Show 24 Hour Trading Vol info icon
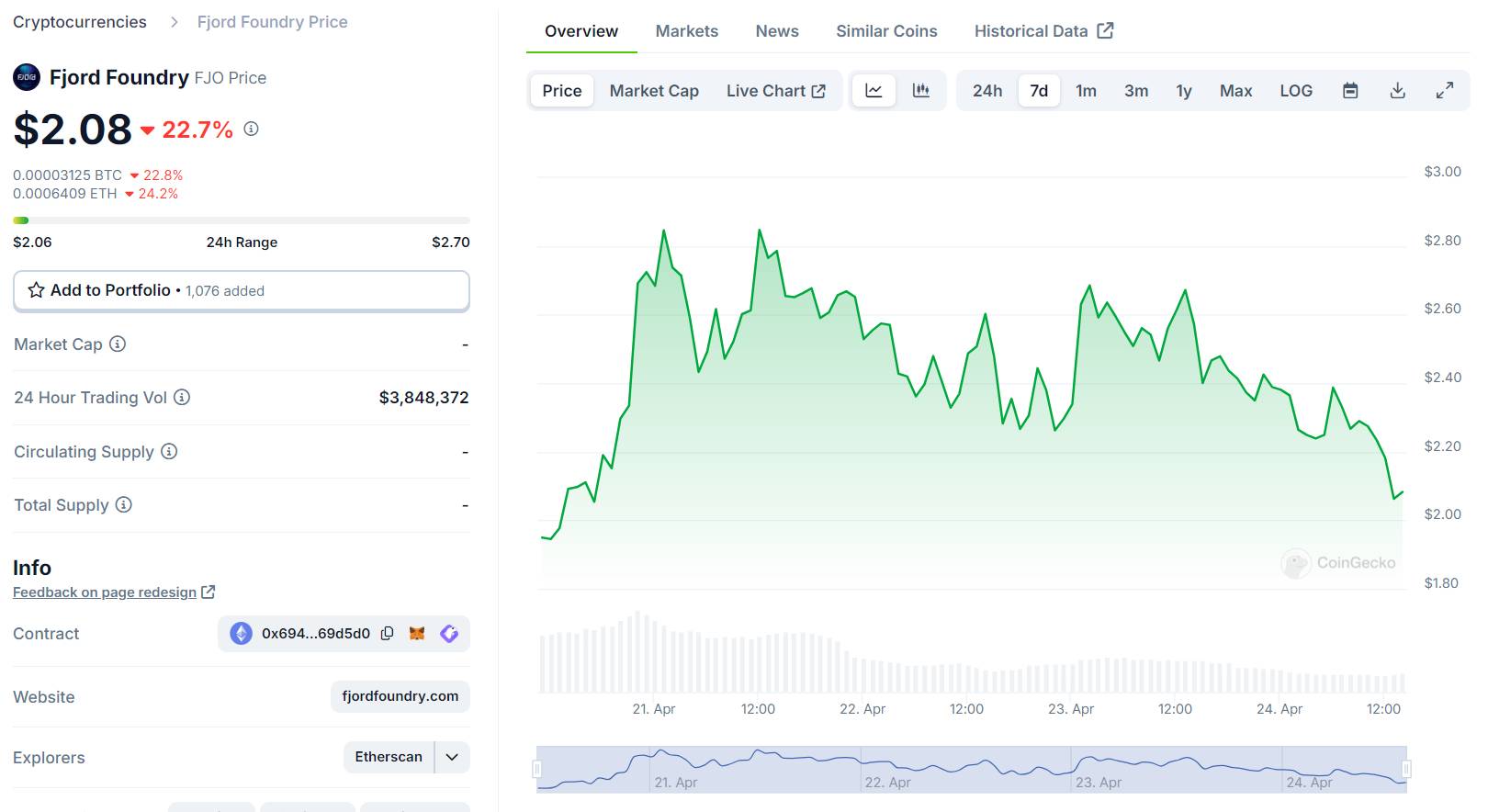The width and height of the screenshot is (1488, 812). tap(182, 397)
